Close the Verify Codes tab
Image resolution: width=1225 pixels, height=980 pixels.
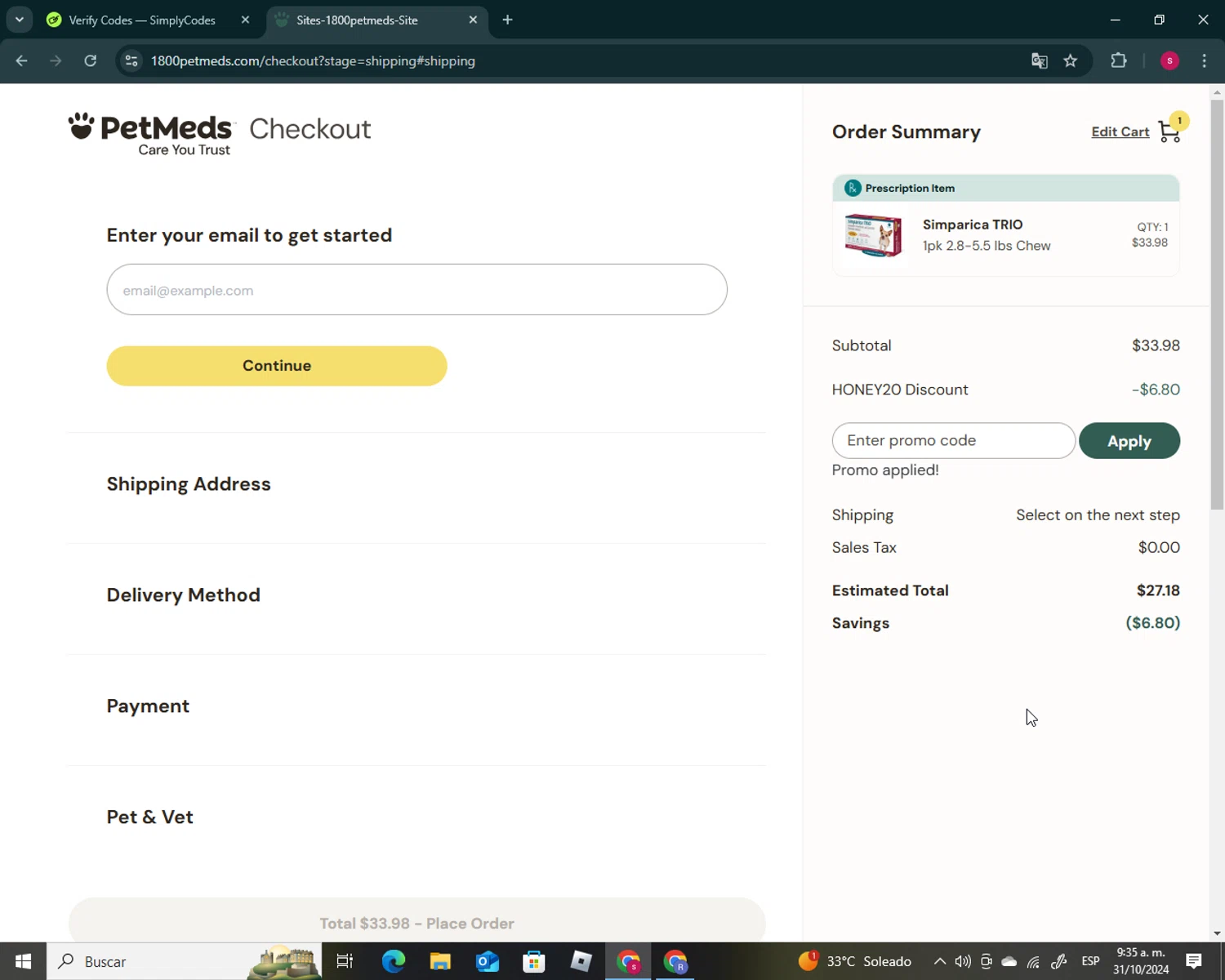tap(245, 20)
